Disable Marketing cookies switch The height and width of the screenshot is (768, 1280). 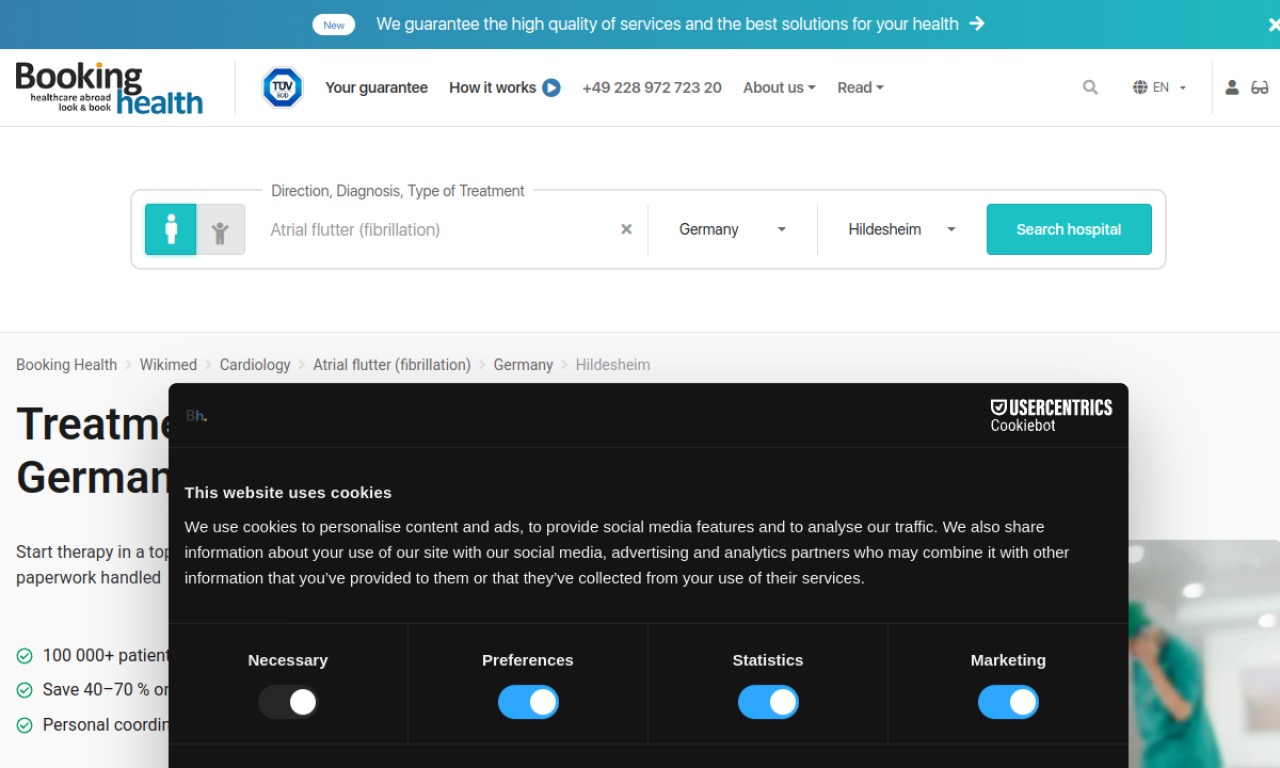tap(1008, 702)
